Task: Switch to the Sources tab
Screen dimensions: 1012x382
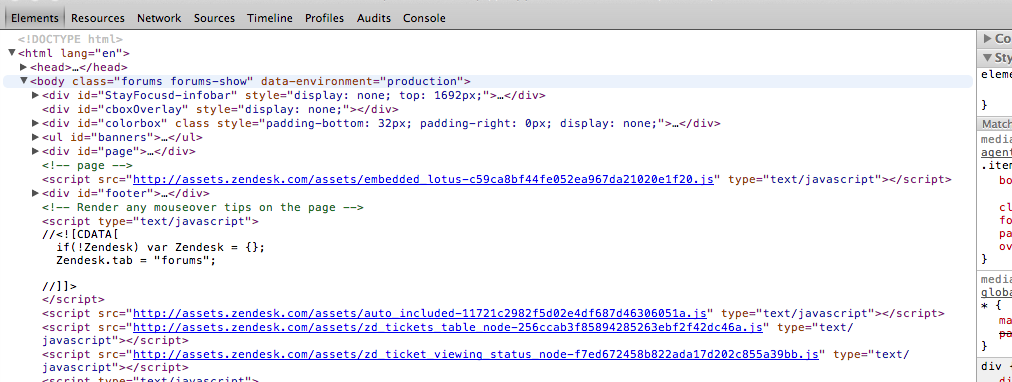Action: (214, 18)
